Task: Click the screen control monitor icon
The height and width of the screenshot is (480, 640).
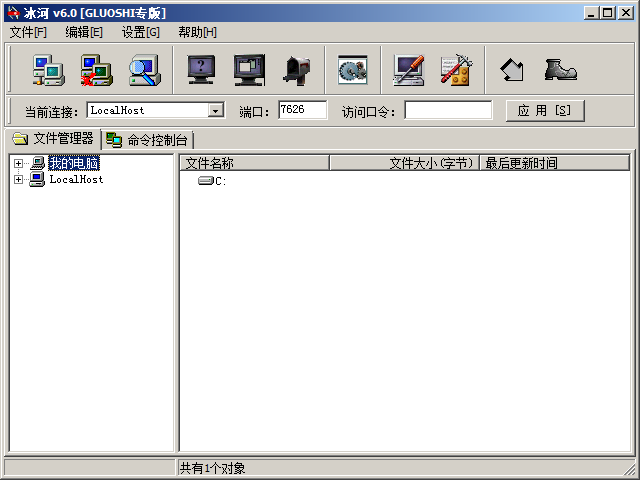Action: 249,70
